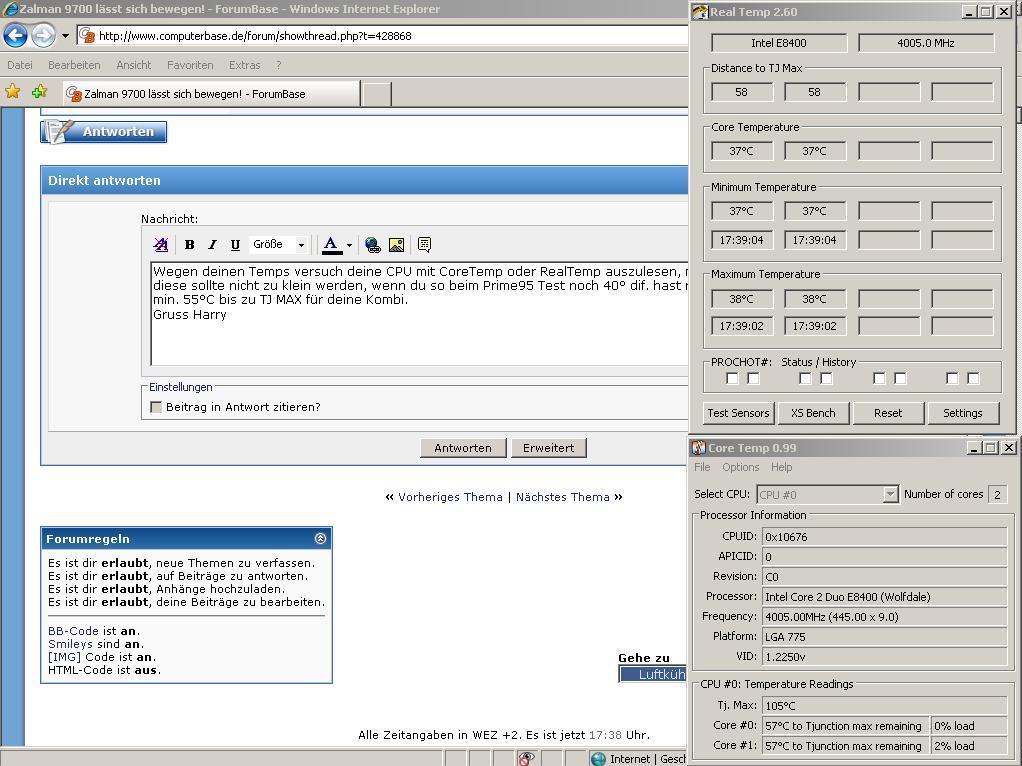Screen dimensions: 1022x766
Task: Open the ? help menu in Internet Explorer
Action: 278,65
